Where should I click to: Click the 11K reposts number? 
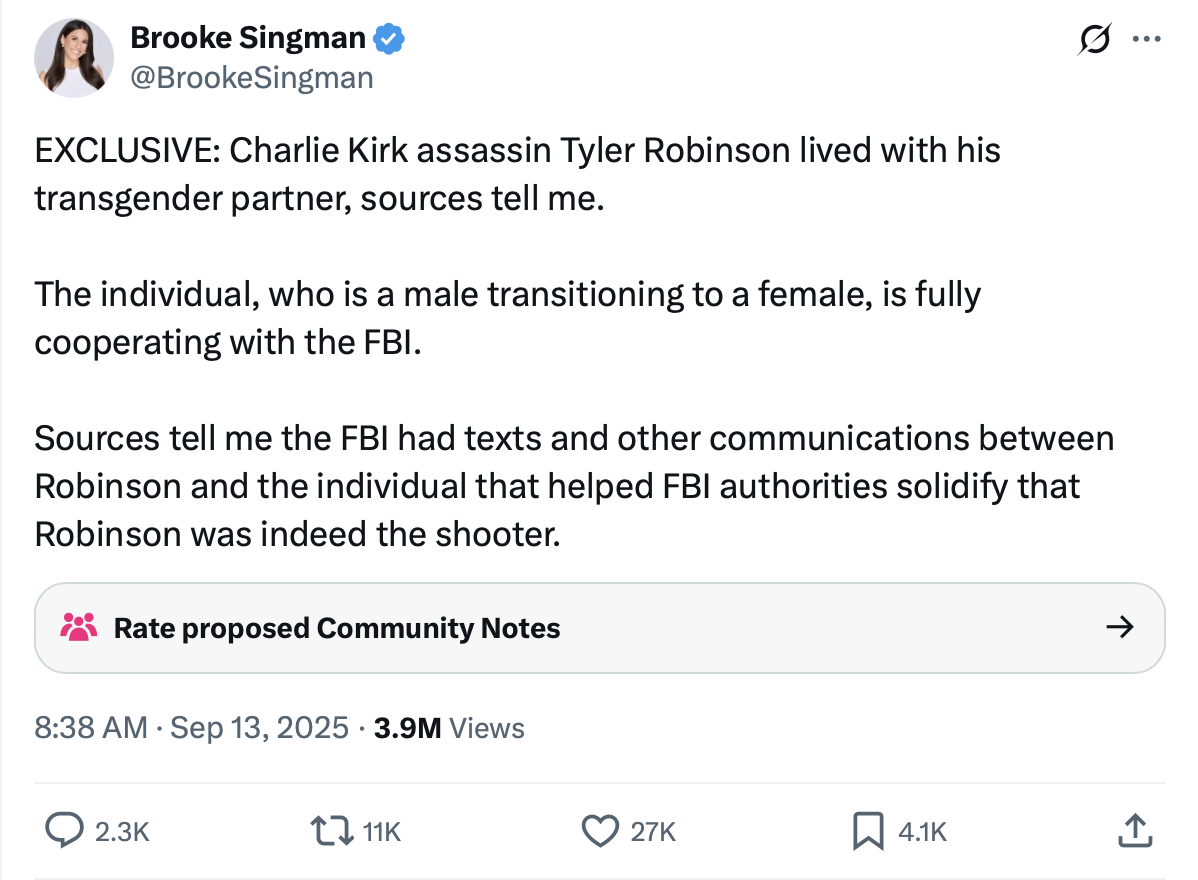coord(381,831)
